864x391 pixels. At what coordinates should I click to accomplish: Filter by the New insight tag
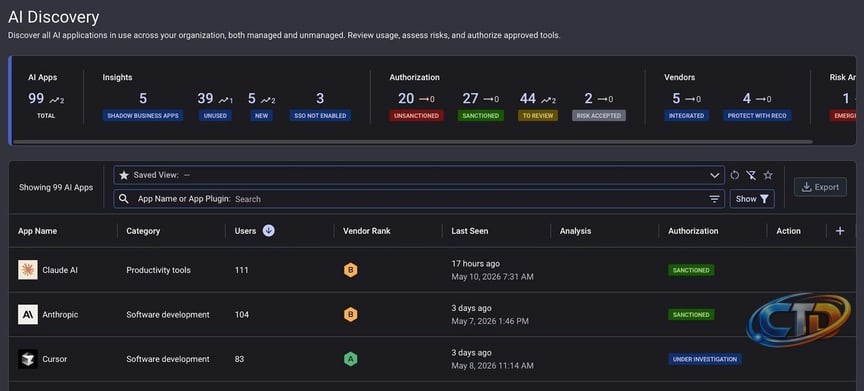point(261,116)
